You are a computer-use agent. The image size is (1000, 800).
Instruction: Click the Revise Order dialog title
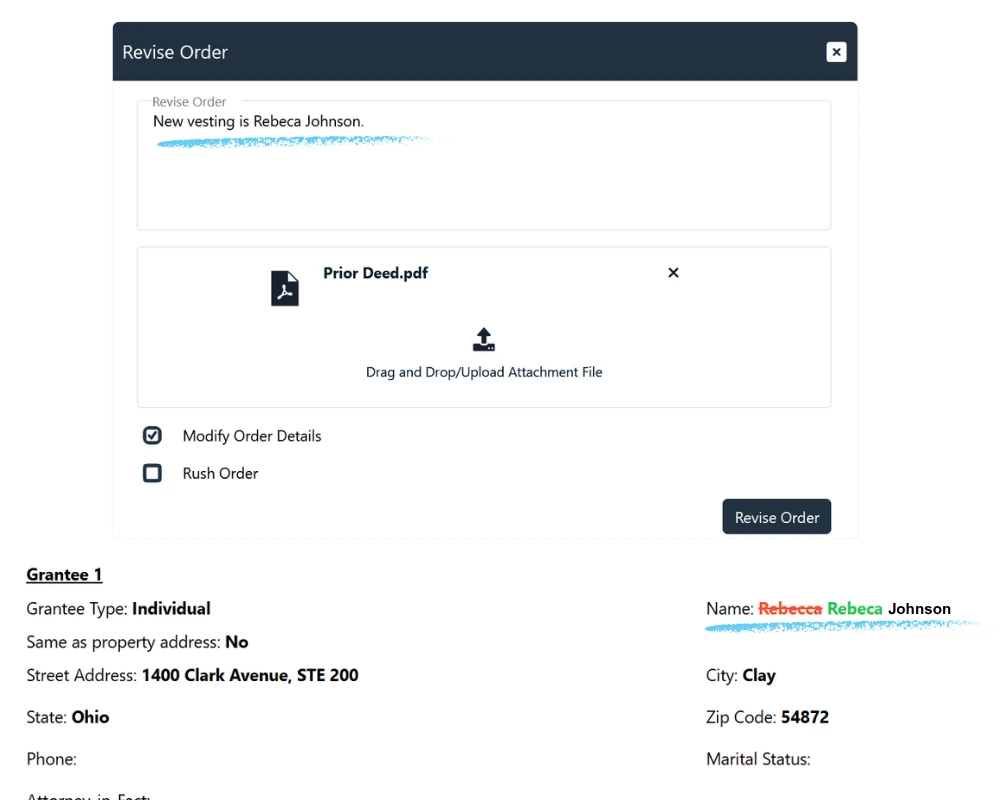coord(175,52)
